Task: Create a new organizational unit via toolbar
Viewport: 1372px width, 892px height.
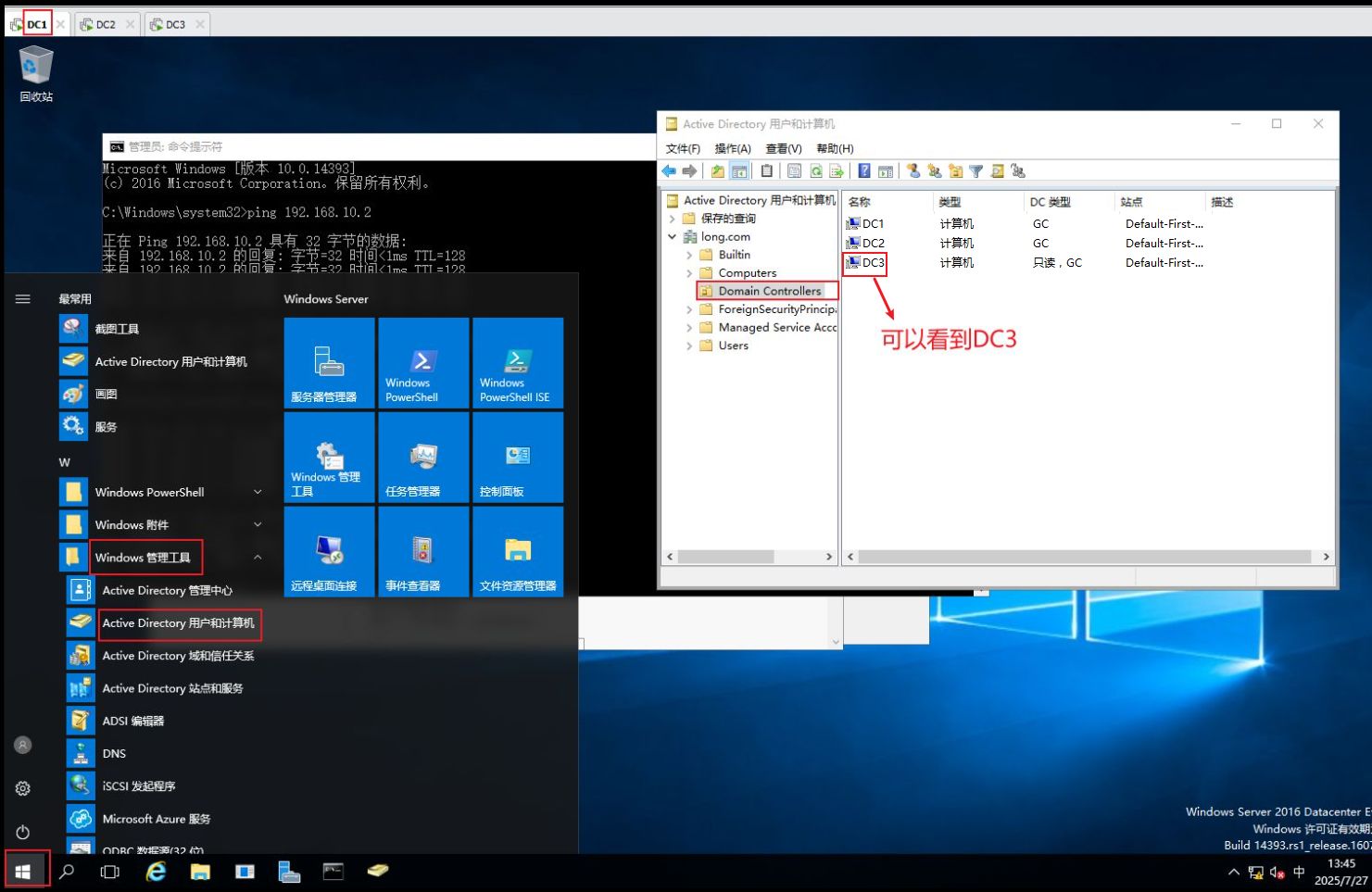Action: point(955,171)
